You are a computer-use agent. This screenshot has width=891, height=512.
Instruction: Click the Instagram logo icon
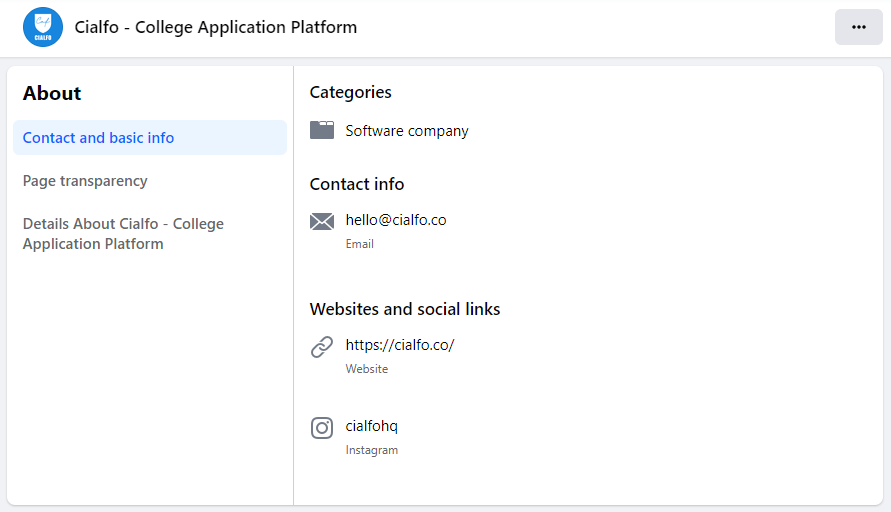pyautogui.click(x=322, y=428)
